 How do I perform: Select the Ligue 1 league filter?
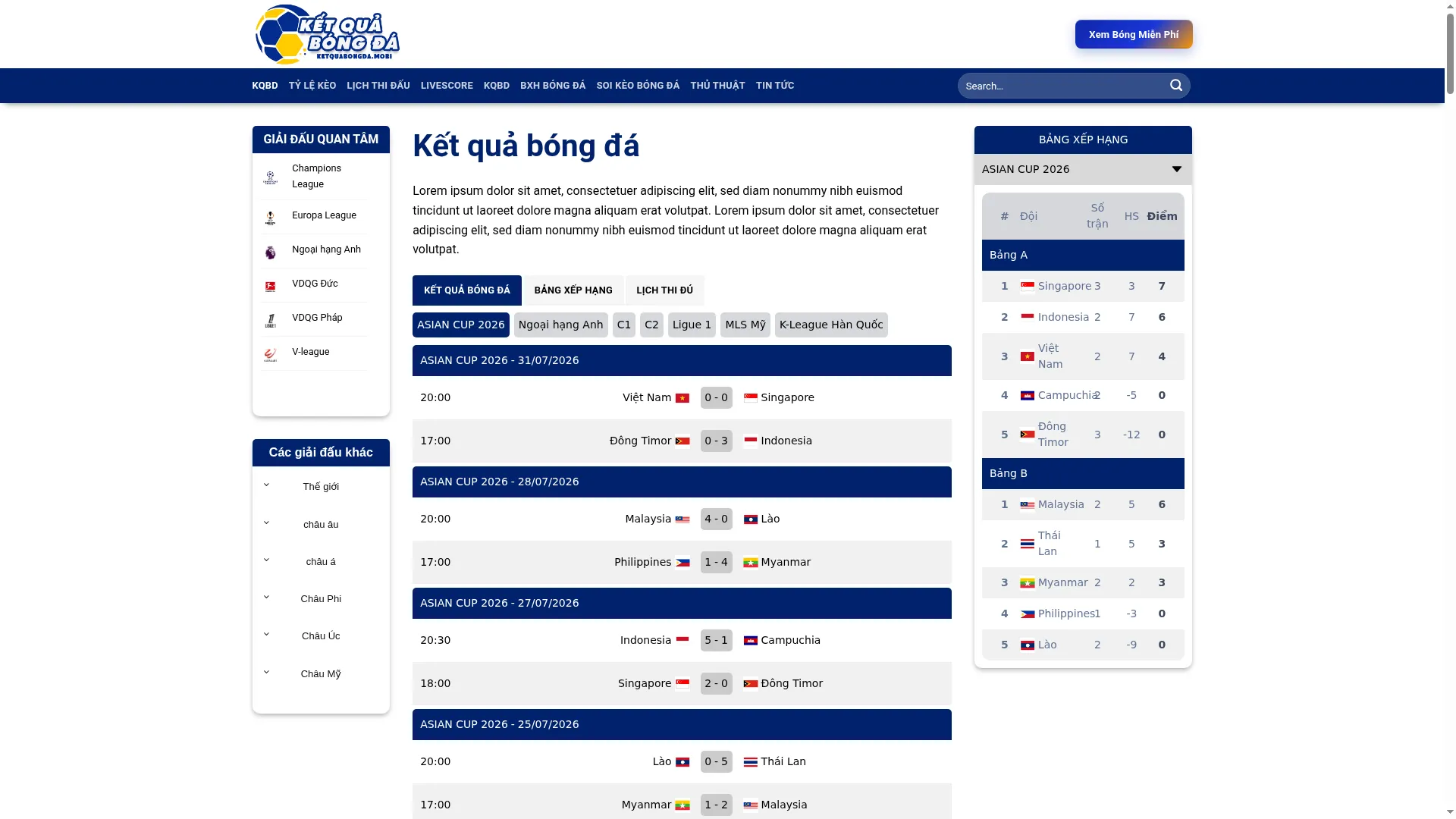point(692,325)
